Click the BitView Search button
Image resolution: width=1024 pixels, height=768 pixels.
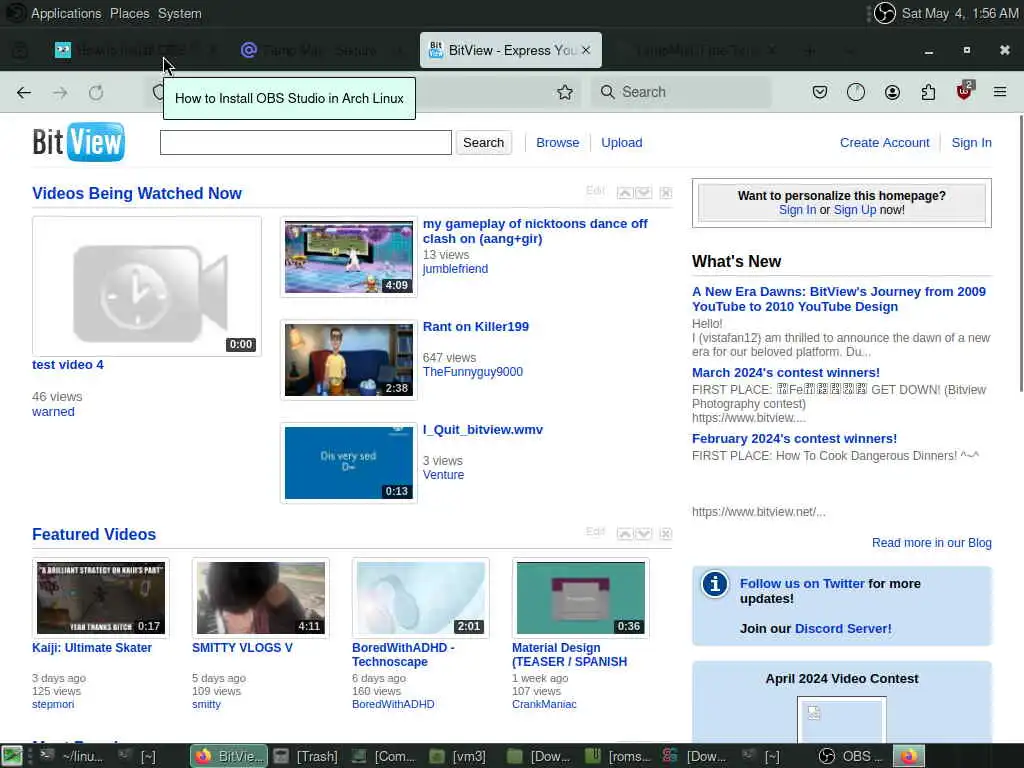pyautogui.click(x=483, y=142)
